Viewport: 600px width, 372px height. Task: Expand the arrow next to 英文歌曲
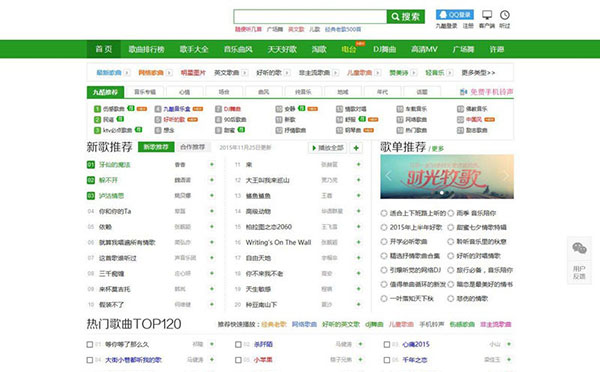point(245,72)
